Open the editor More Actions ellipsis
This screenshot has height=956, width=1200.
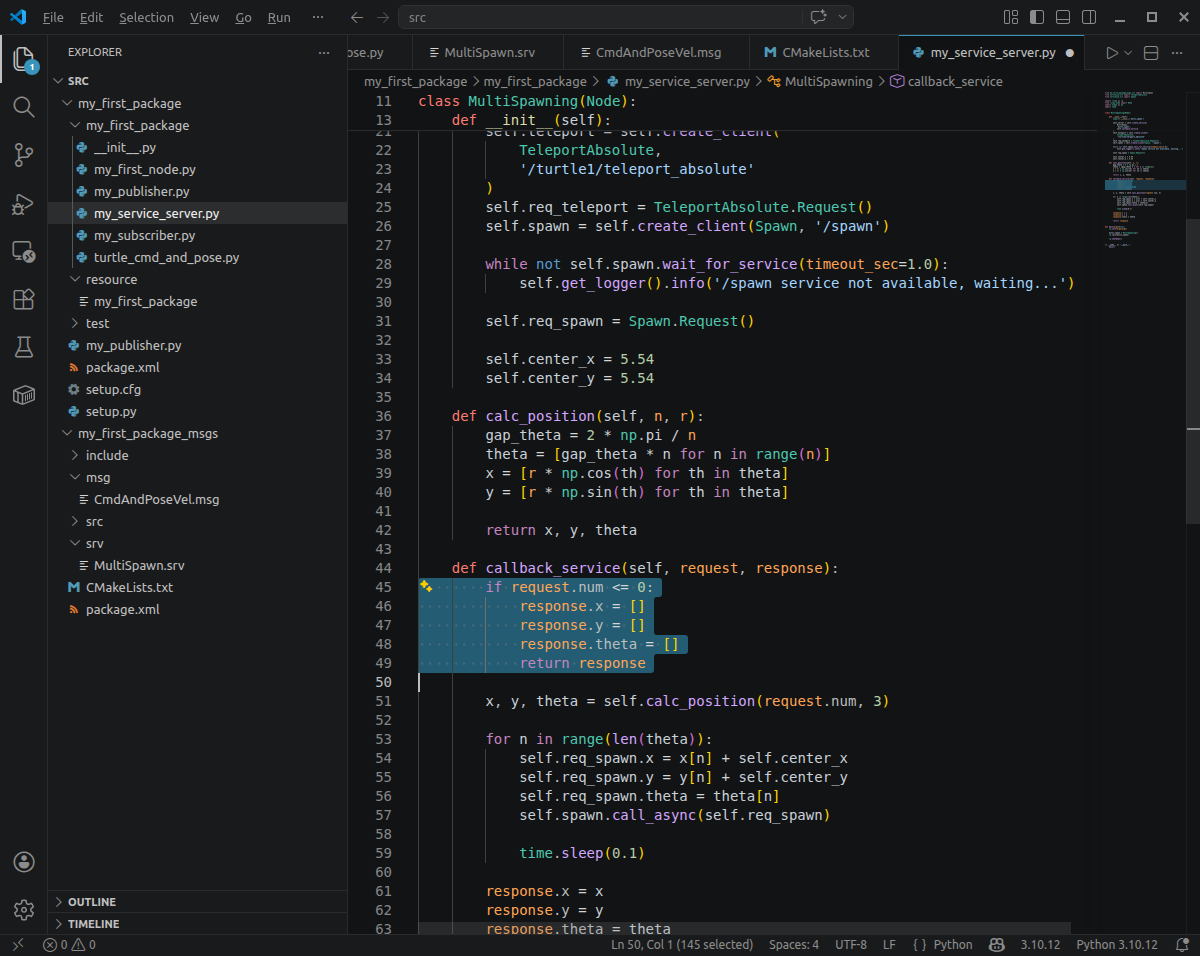pos(1179,53)
